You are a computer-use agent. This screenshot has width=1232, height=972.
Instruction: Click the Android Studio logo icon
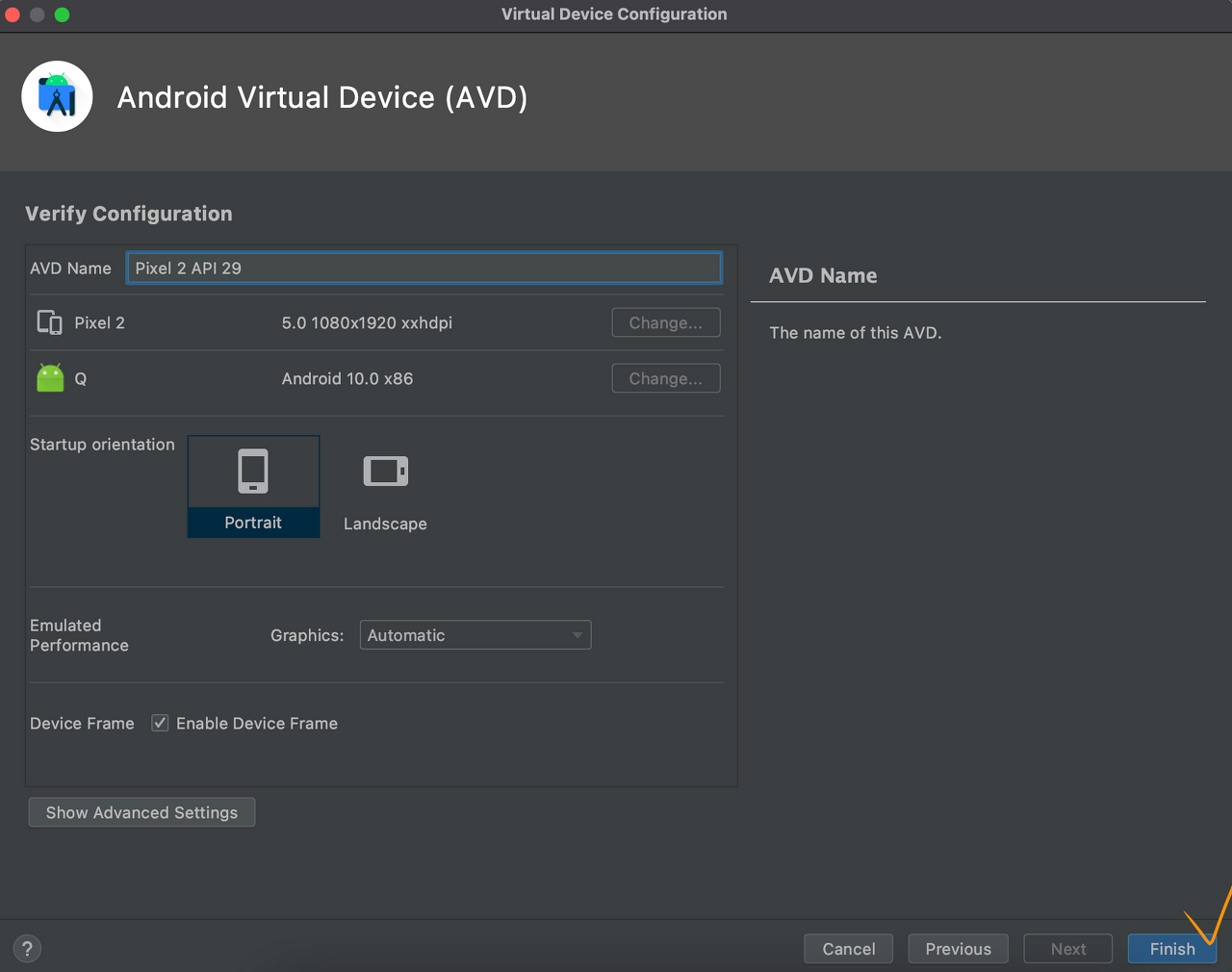[x=57, y=96]
